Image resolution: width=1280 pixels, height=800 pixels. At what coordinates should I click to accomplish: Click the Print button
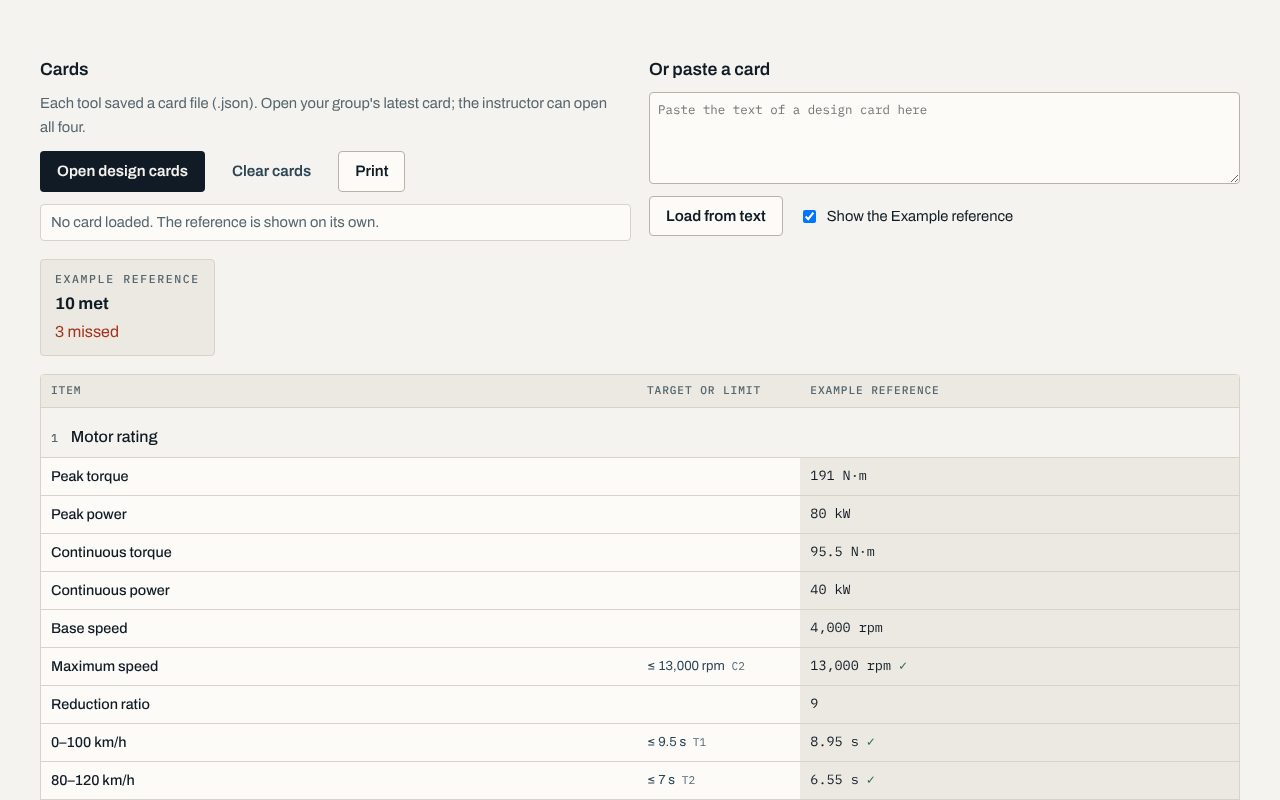click(371, 171)
